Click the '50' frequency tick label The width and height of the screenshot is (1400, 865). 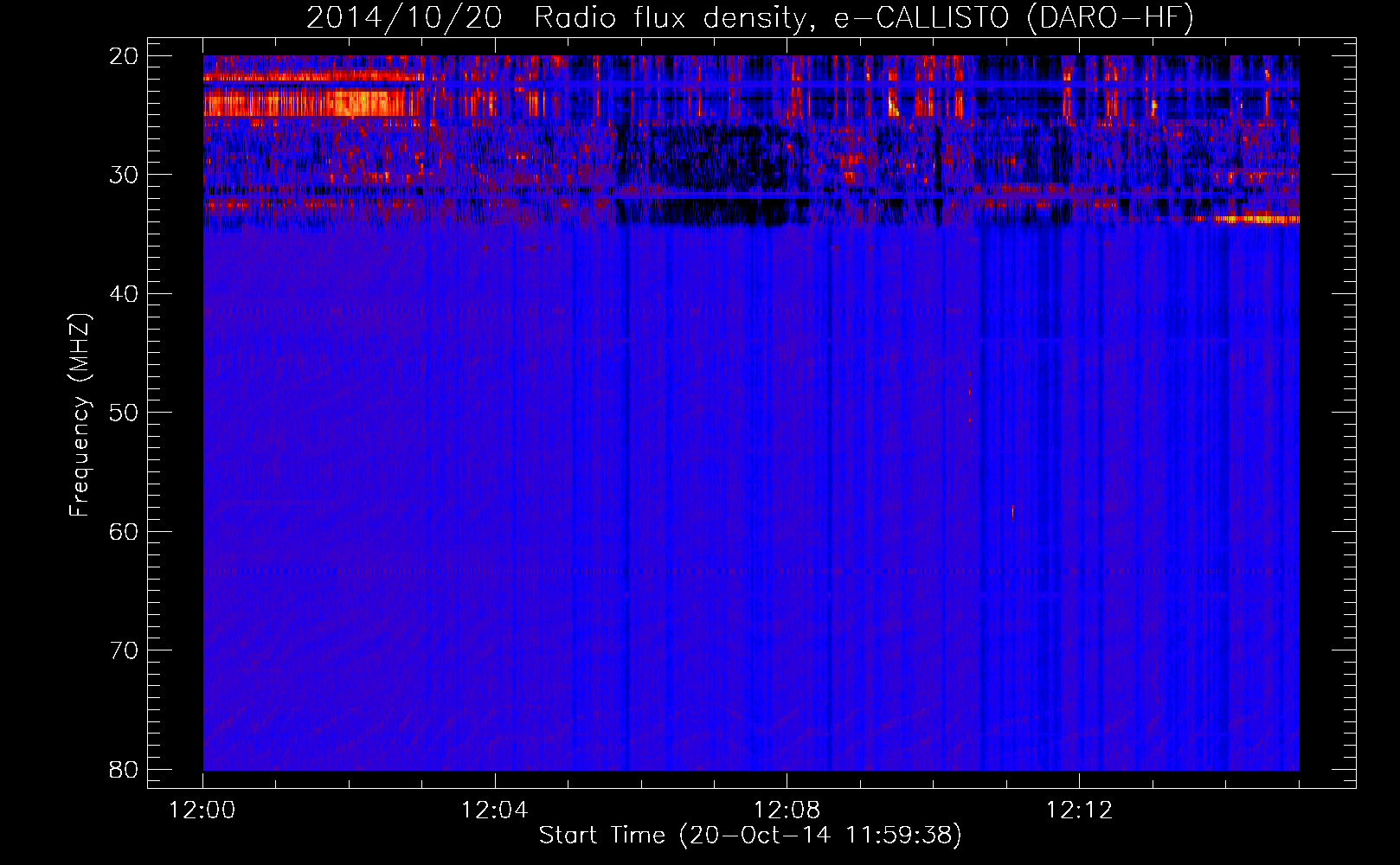(124, 413)
